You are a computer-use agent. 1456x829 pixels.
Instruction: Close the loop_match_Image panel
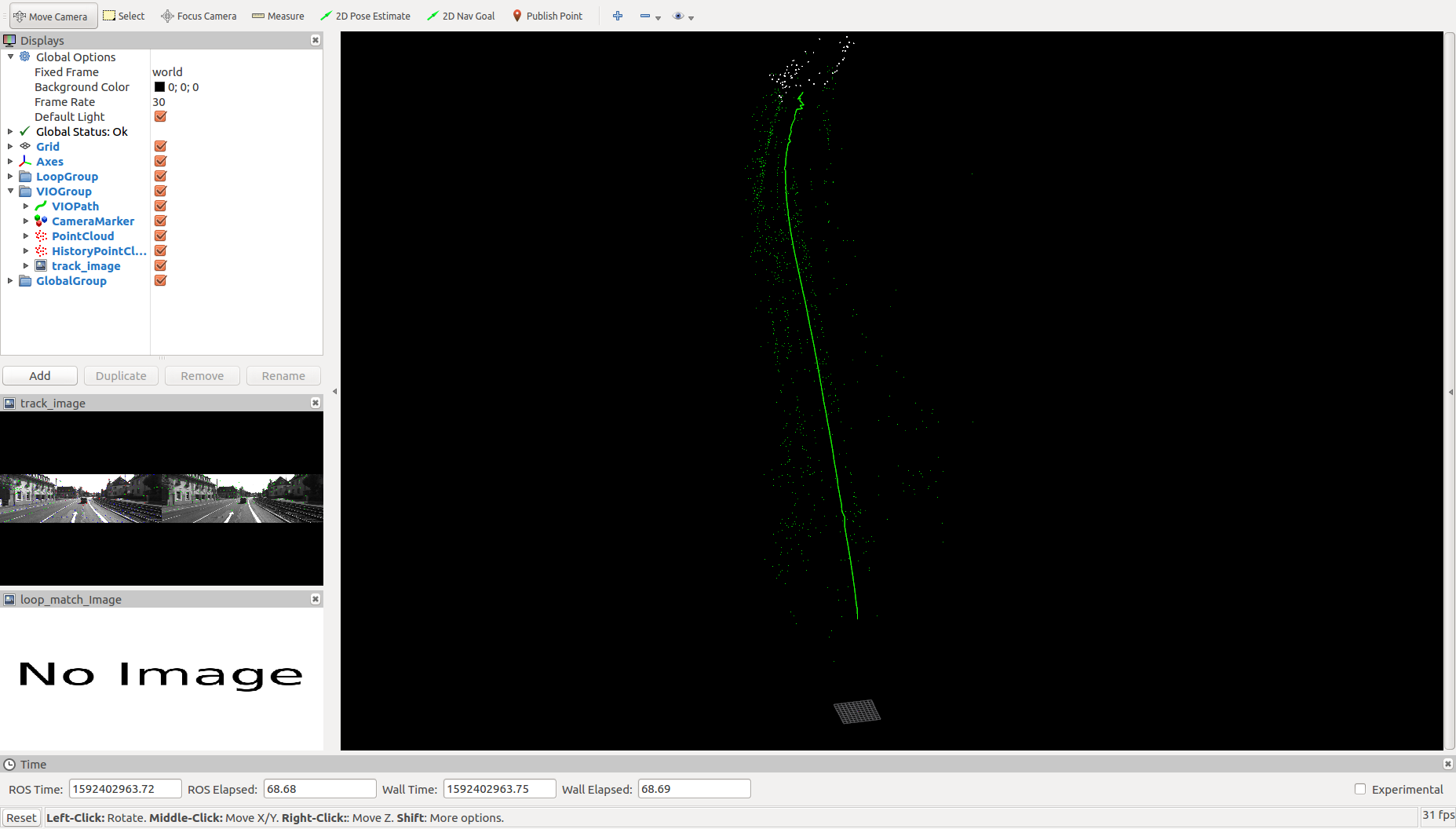(x=316, y=599)
